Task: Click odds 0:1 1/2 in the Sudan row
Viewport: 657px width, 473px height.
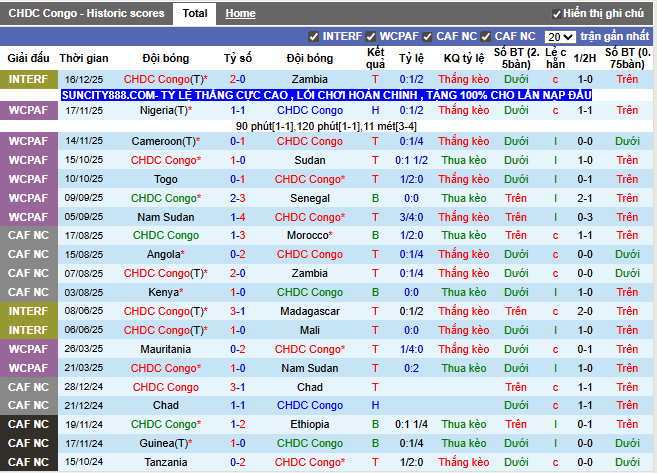Action: [x=411, y=160]
